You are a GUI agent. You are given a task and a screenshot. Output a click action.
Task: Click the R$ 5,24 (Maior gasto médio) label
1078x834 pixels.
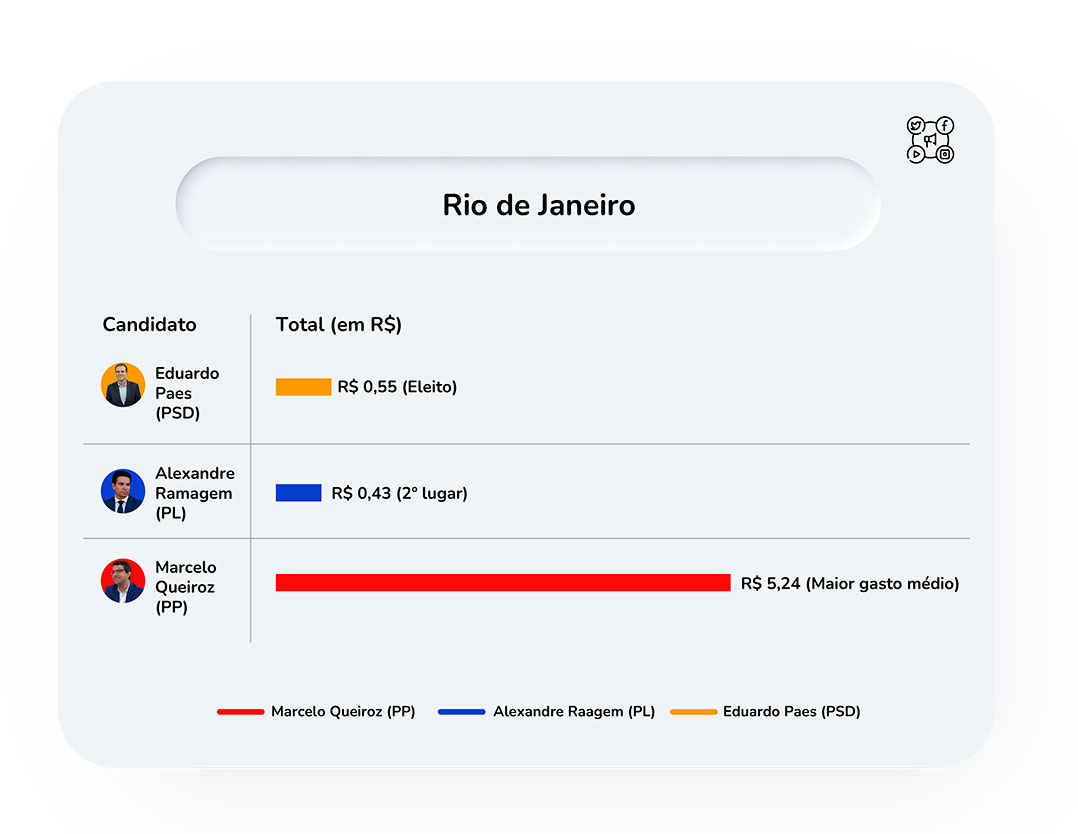tap(850, 584)
